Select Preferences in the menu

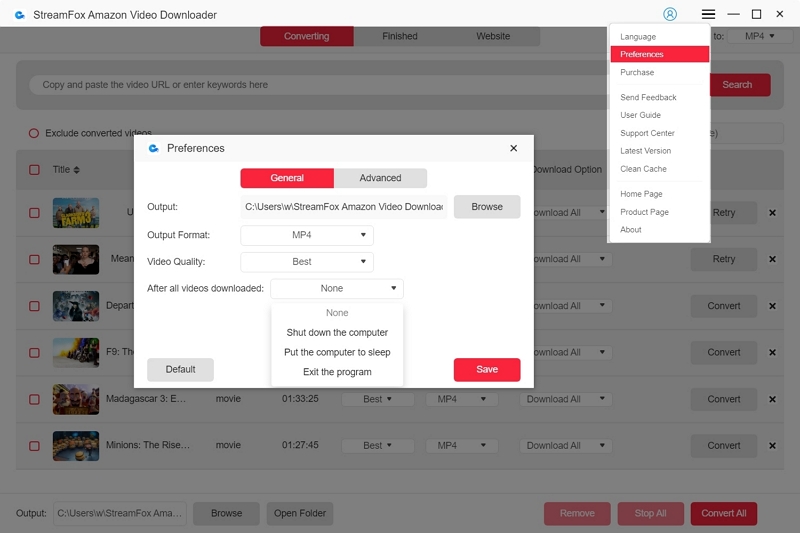[x=660, y=54]
